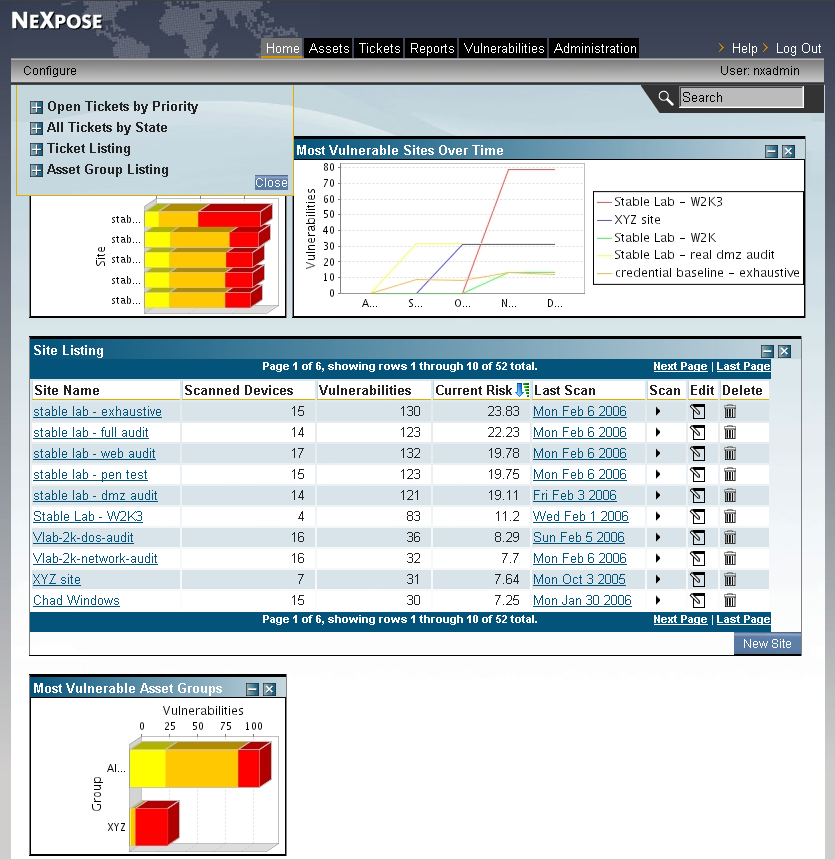Expand All Tickets by State
This screenshot has height=860, width=835.
(36, 128)
